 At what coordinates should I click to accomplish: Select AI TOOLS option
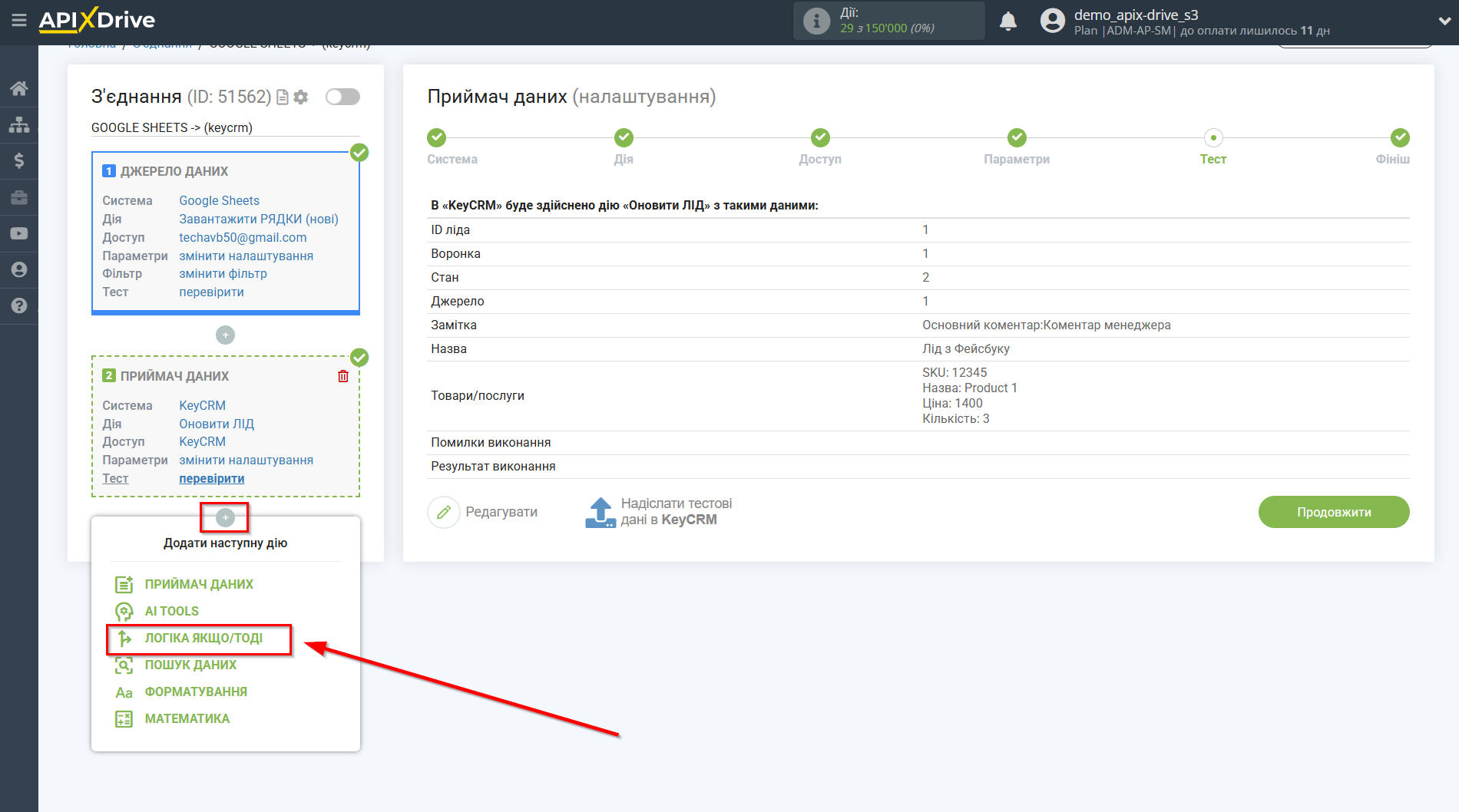coord(171,611)
